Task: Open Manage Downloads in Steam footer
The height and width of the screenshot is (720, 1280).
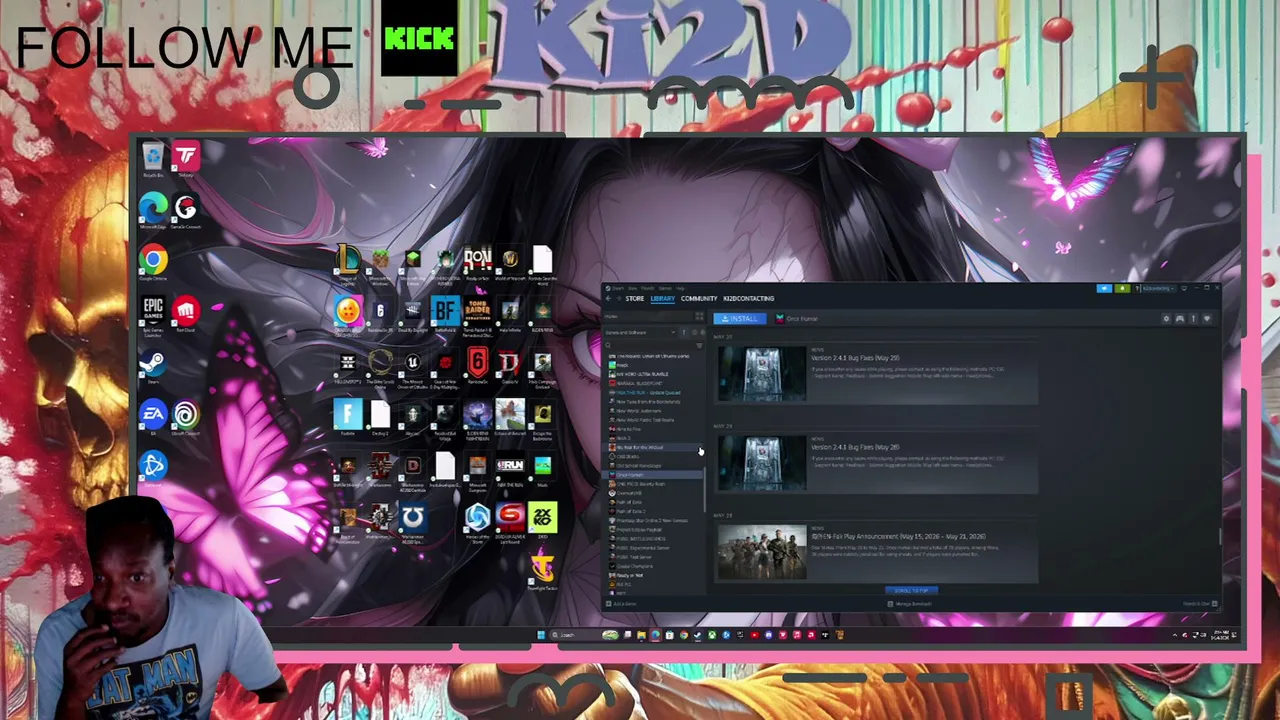Action: tap(911, 604)
